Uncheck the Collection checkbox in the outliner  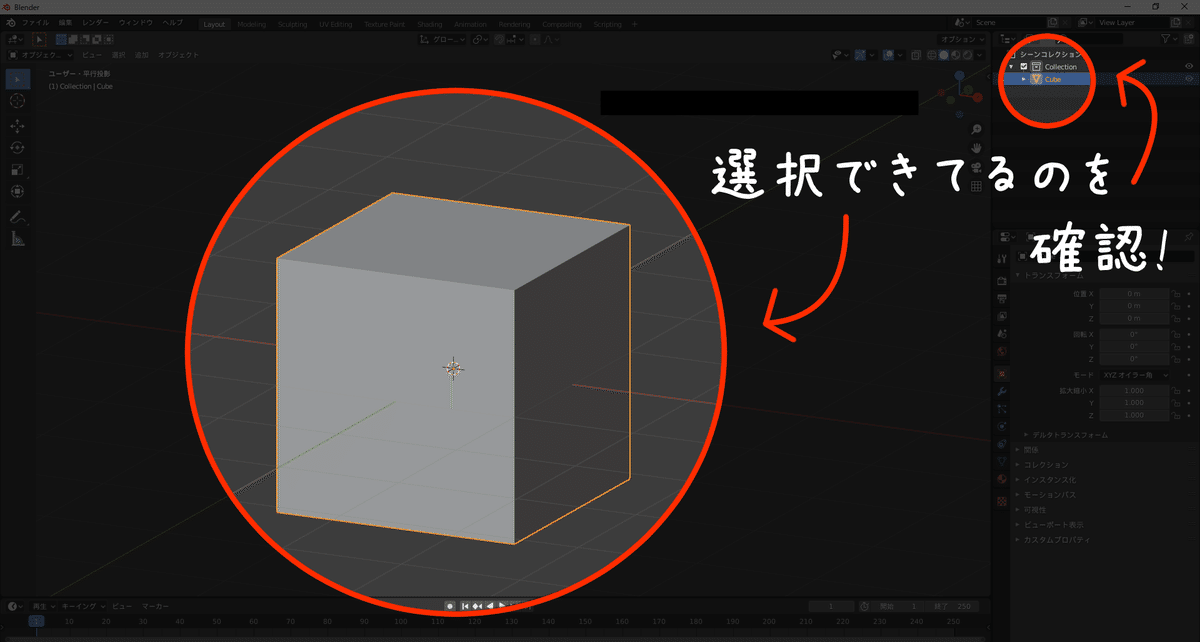point(1023,66)
